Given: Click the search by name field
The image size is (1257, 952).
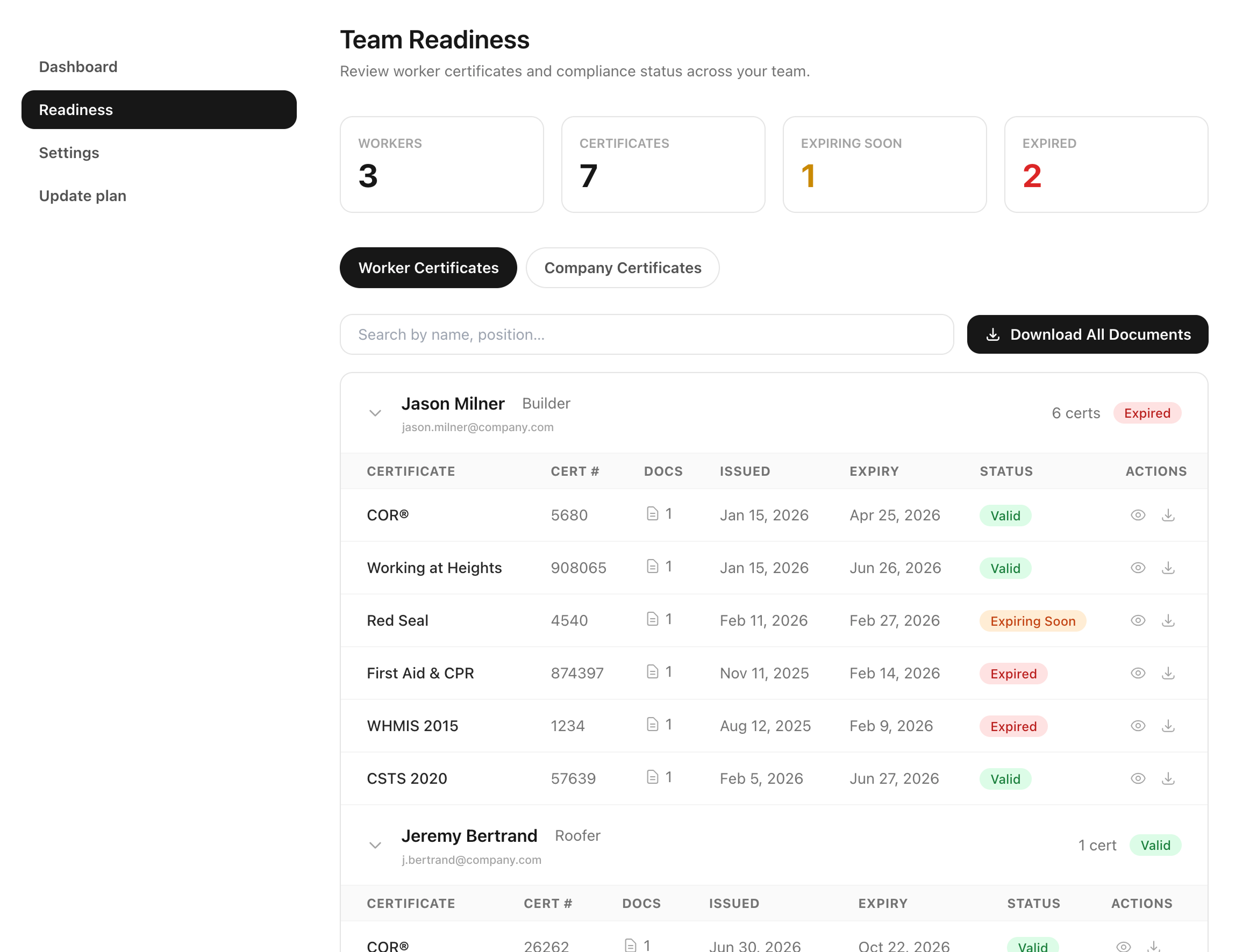Looking at the screenshot, I should [647, 334].
